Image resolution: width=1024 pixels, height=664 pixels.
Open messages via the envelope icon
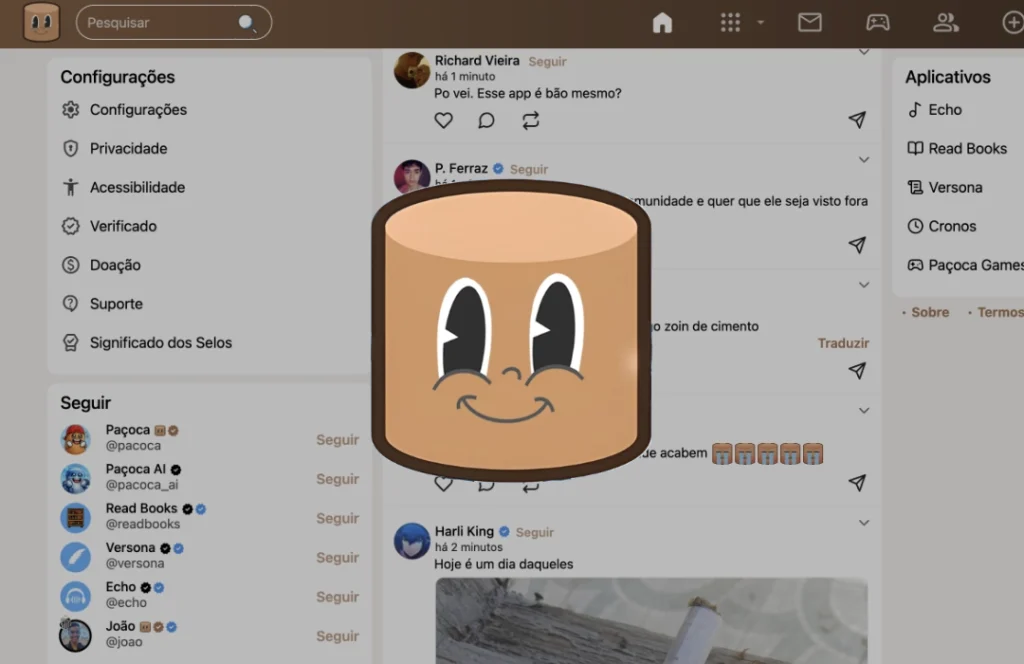click(x=810, y=21)
